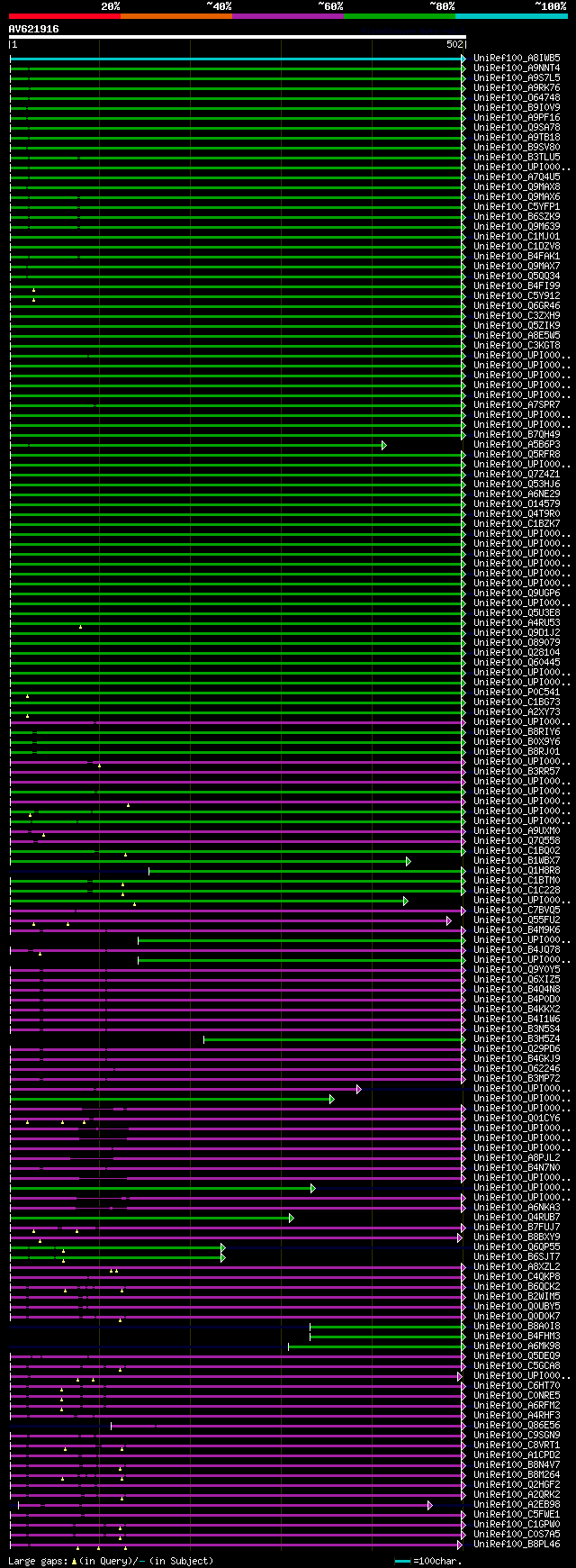Viewport: 576px width, 1568px height.
Task: Select label UniRef100_P0C541
Action: pos(517,693)
